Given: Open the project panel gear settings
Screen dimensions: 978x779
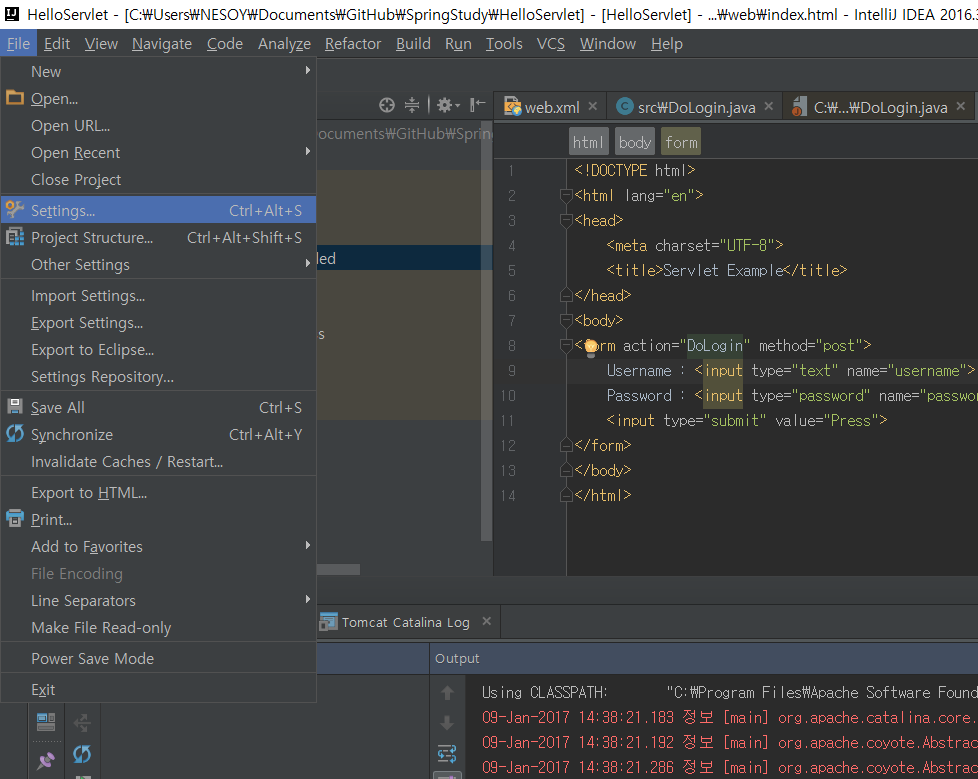Looking at the screenshot, I should coord(447,105).
